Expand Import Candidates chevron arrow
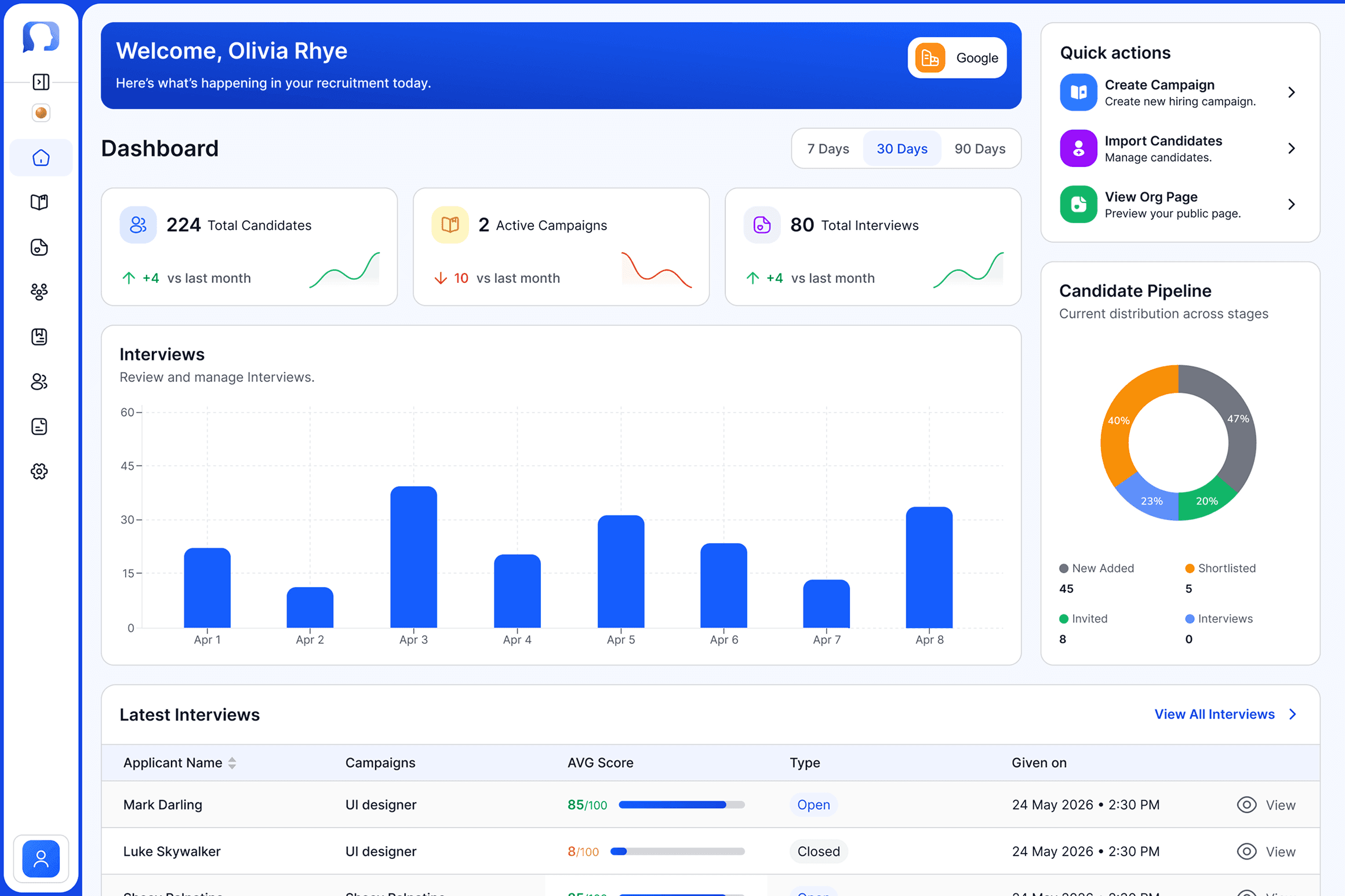 pyautogui.click(x=1292, y=148)
